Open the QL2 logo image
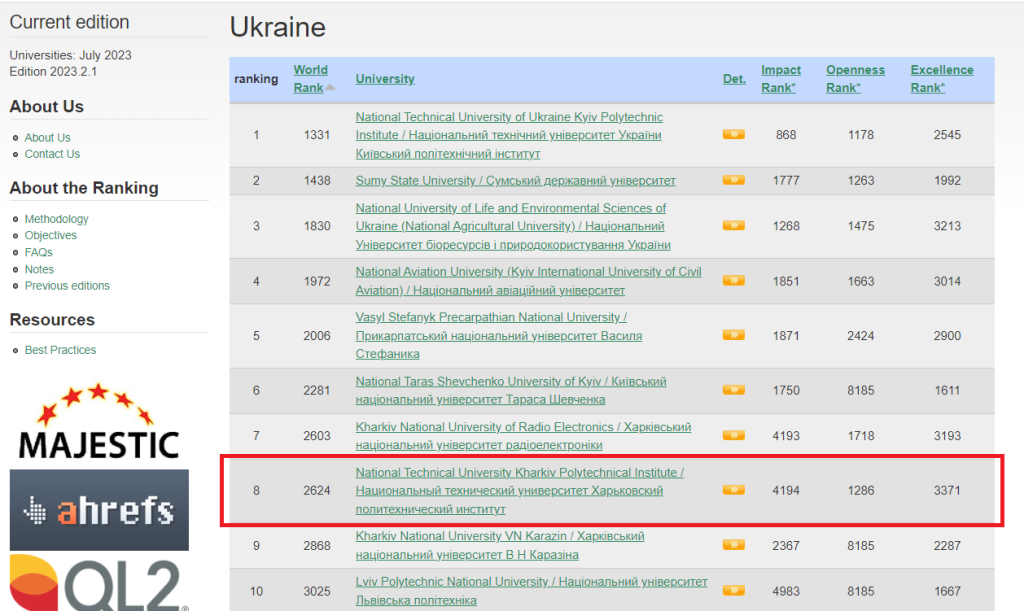Image resolution: width=1024 pixels, height=611 pixels. pyautogui.click(x=99, y=582)
